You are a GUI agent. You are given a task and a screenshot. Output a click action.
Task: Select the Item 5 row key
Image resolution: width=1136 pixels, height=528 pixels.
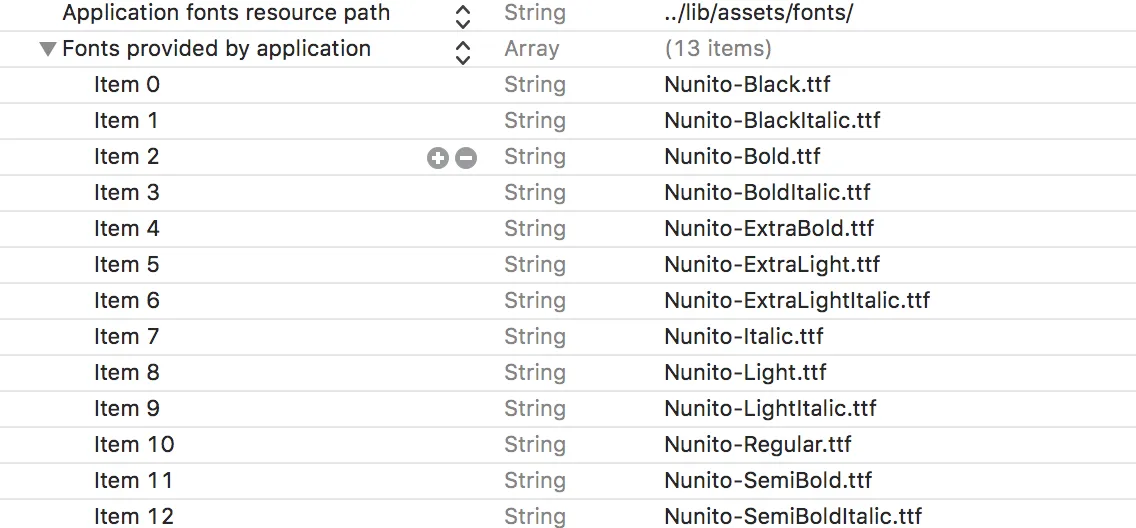126,265
